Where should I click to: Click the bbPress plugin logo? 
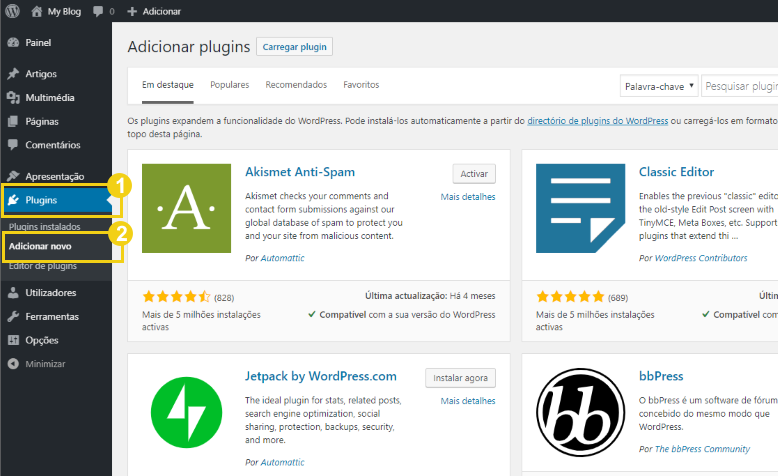[581, 412]
